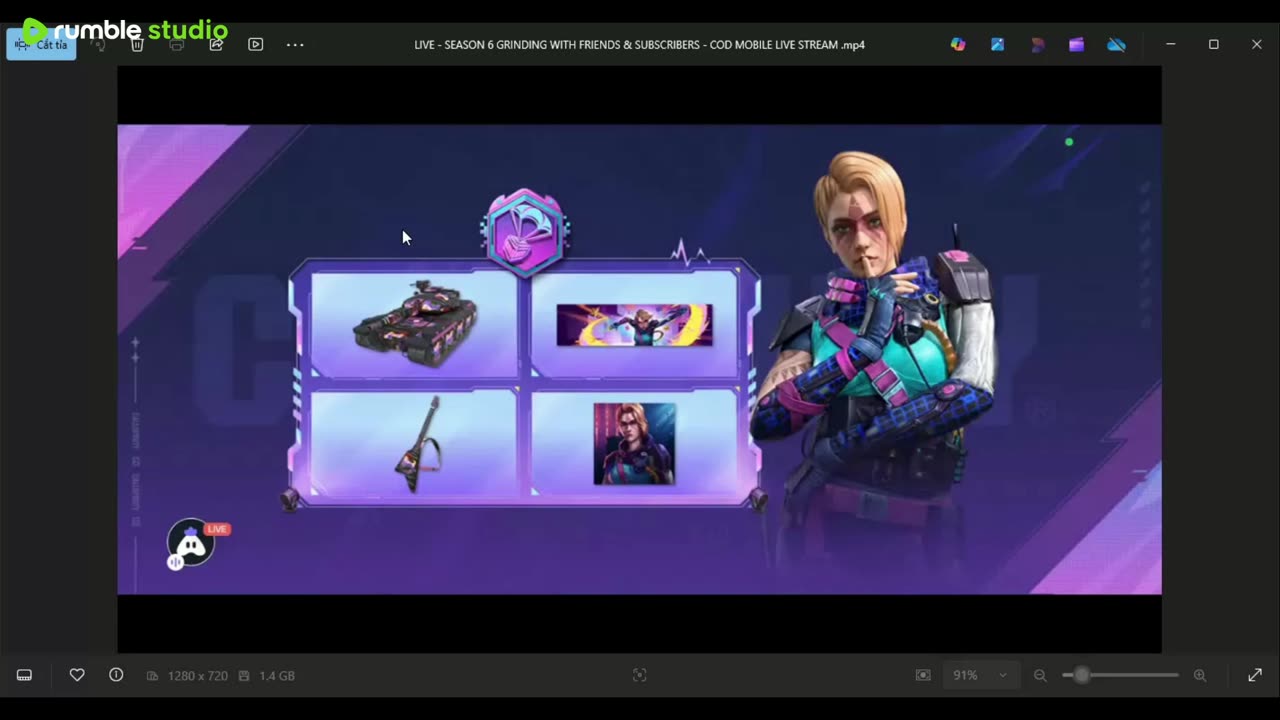Click the 1280 x 720 dimensions text
This screenshot has width=1280, height=720.
pyautogui.click(x=197, y=676)
